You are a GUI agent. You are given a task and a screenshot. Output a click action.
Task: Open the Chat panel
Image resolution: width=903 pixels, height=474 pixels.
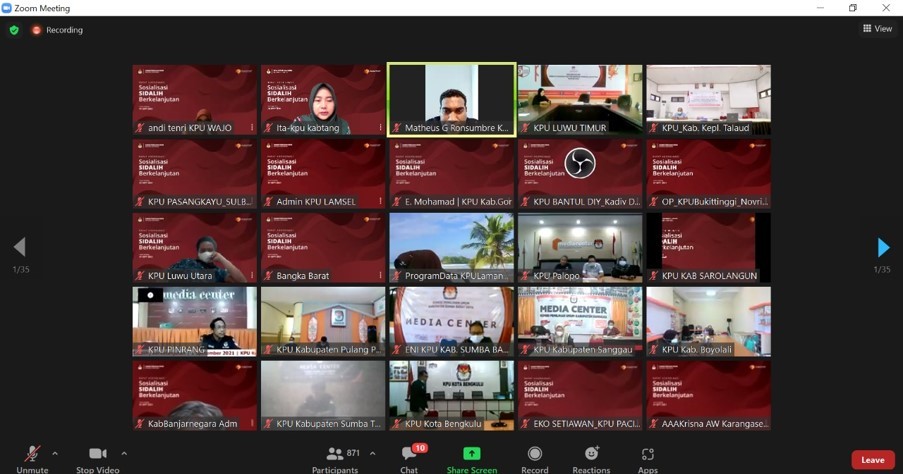click(x=409, y=457)
